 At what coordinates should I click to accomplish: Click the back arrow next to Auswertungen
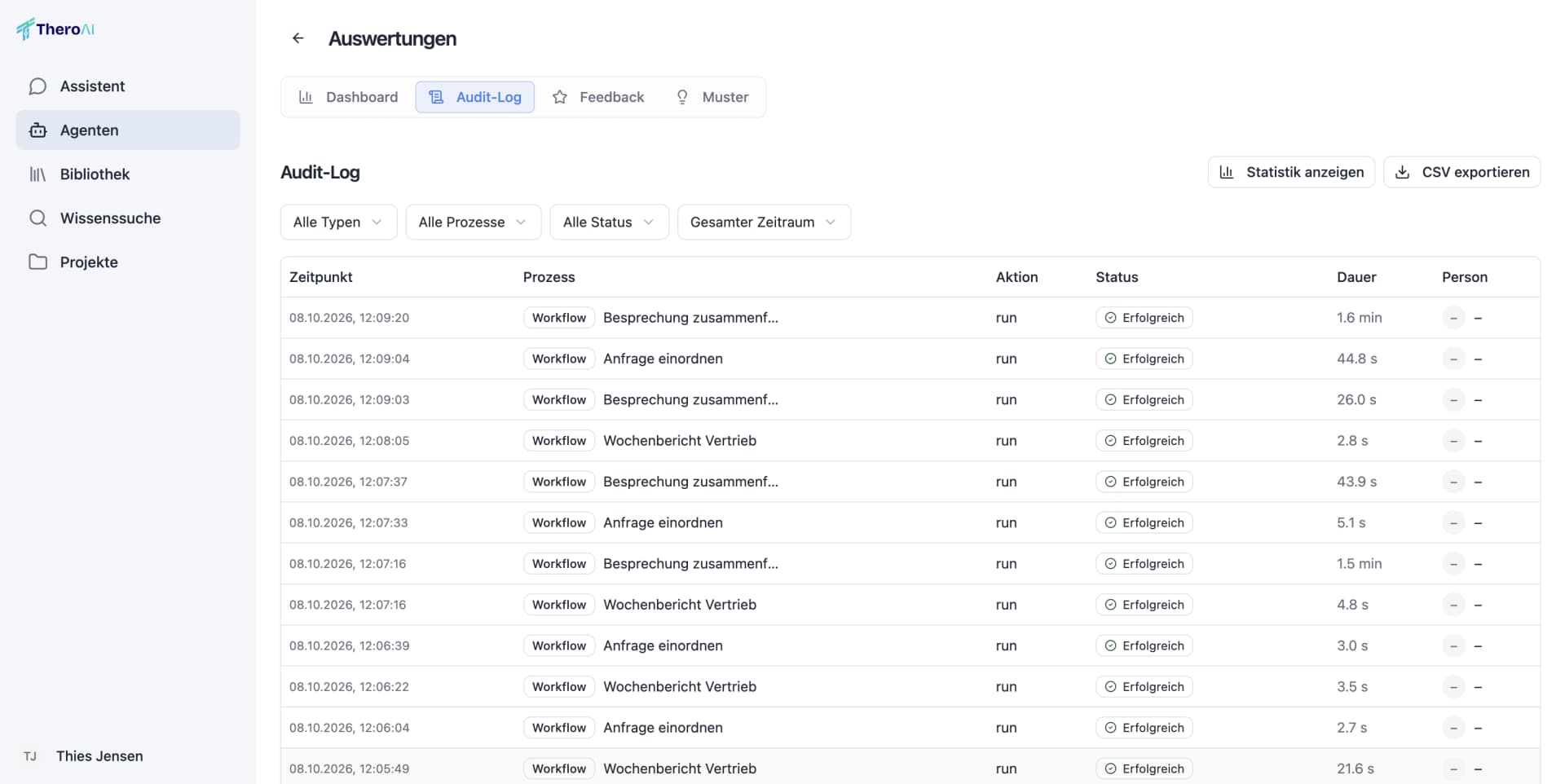pyautogui.click(x=298, y=38)
